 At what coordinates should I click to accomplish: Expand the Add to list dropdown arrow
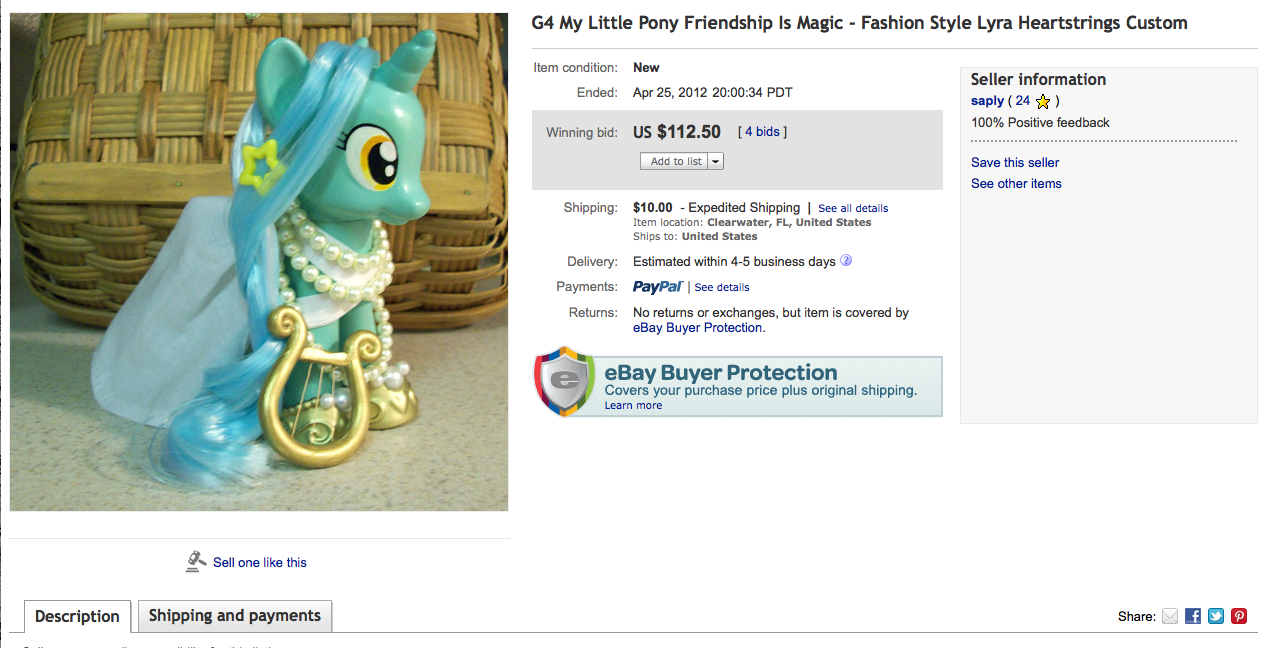(x=716, y=161)
